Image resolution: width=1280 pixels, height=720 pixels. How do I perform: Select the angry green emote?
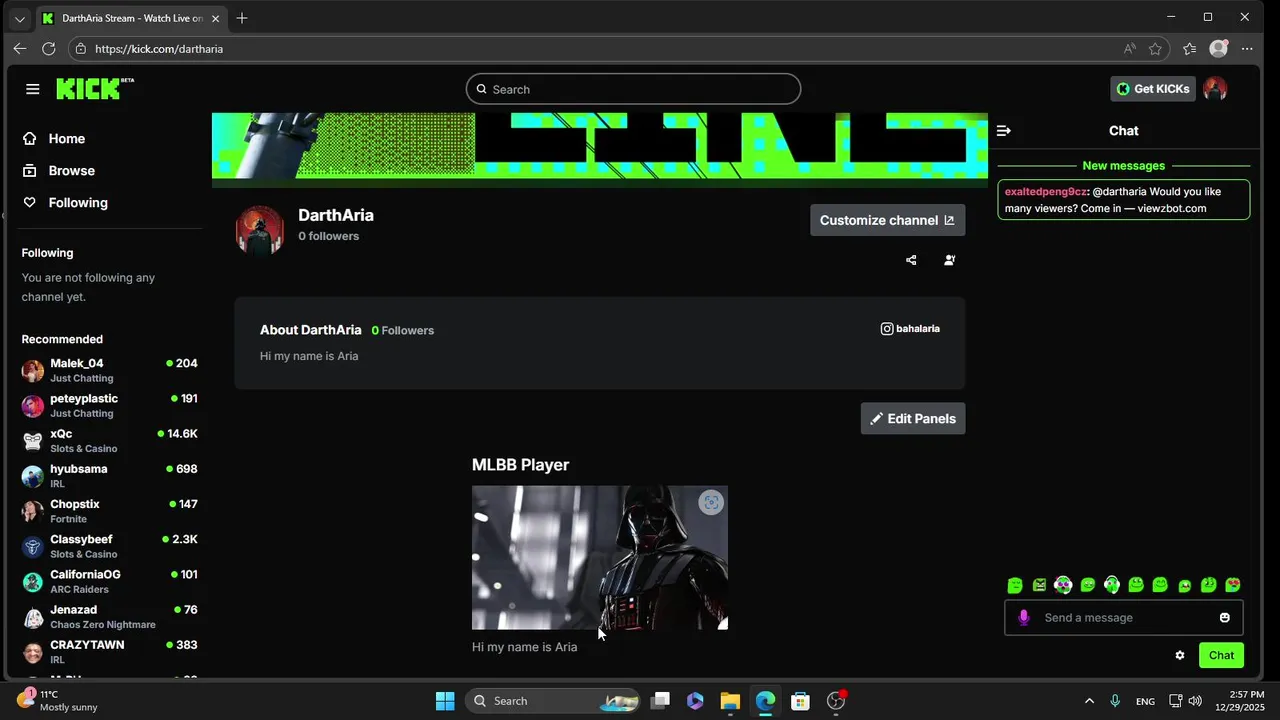(1039, 585)
